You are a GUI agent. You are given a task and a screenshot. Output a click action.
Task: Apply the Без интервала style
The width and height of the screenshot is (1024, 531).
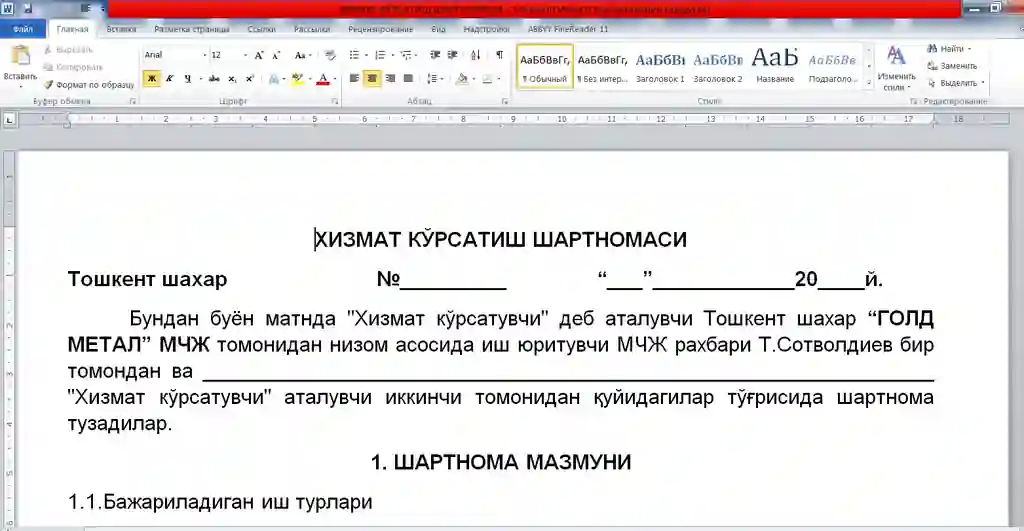click(602, 67)
